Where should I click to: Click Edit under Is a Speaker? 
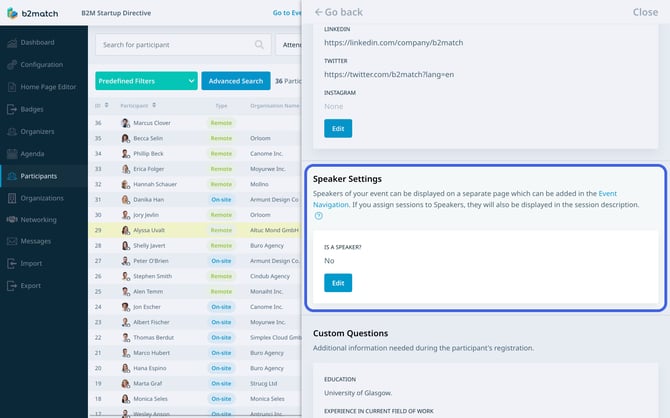pyautogui.click(x=338, y=283)
